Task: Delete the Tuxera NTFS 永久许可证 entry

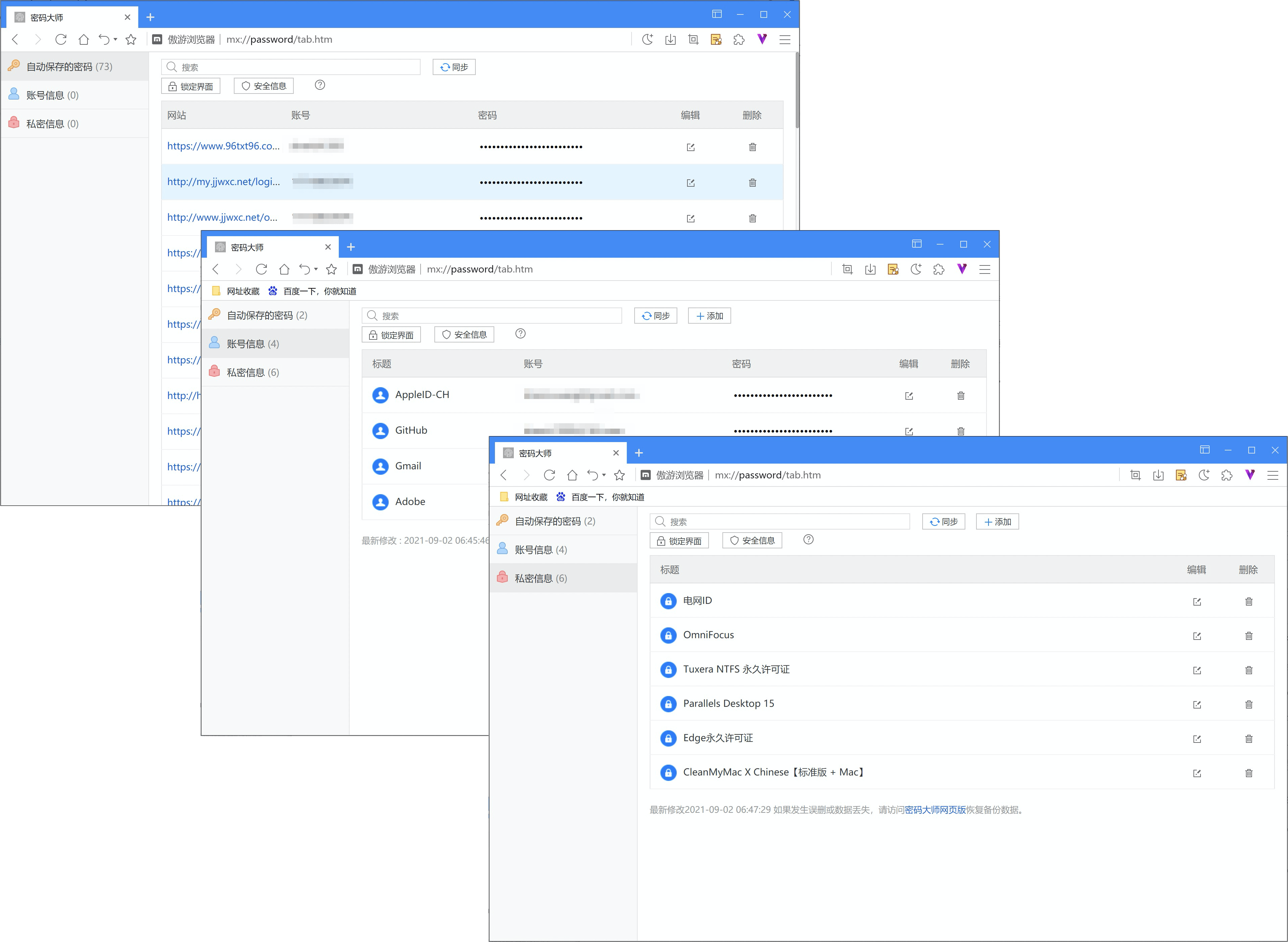Action: pyautogui.click(x=1249, y=670)
